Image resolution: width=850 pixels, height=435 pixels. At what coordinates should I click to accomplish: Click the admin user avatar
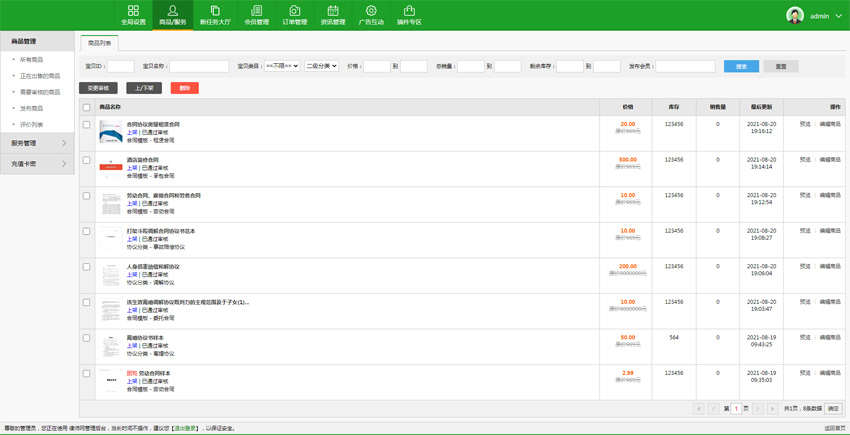click(795, 15)
